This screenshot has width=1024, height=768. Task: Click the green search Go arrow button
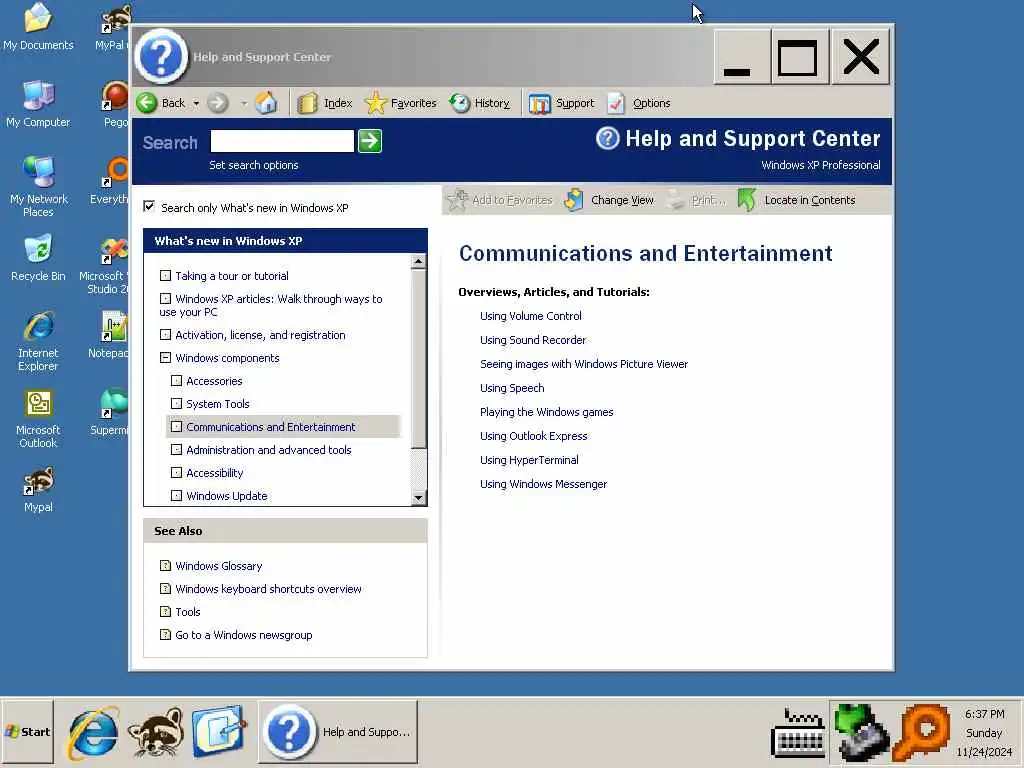click(x=370, y=141)
